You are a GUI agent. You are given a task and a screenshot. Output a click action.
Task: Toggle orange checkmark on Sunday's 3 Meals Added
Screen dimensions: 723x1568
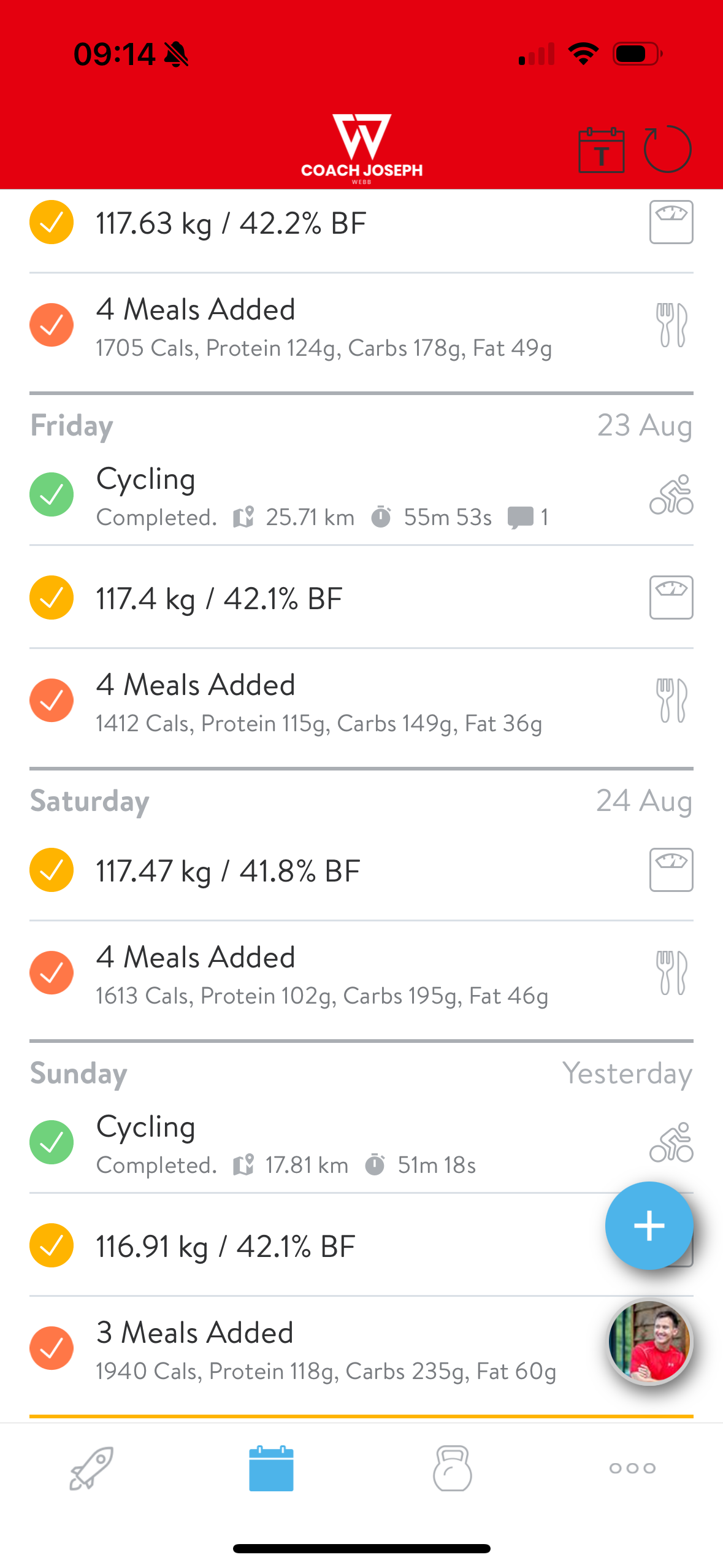tap(52, 1348)
